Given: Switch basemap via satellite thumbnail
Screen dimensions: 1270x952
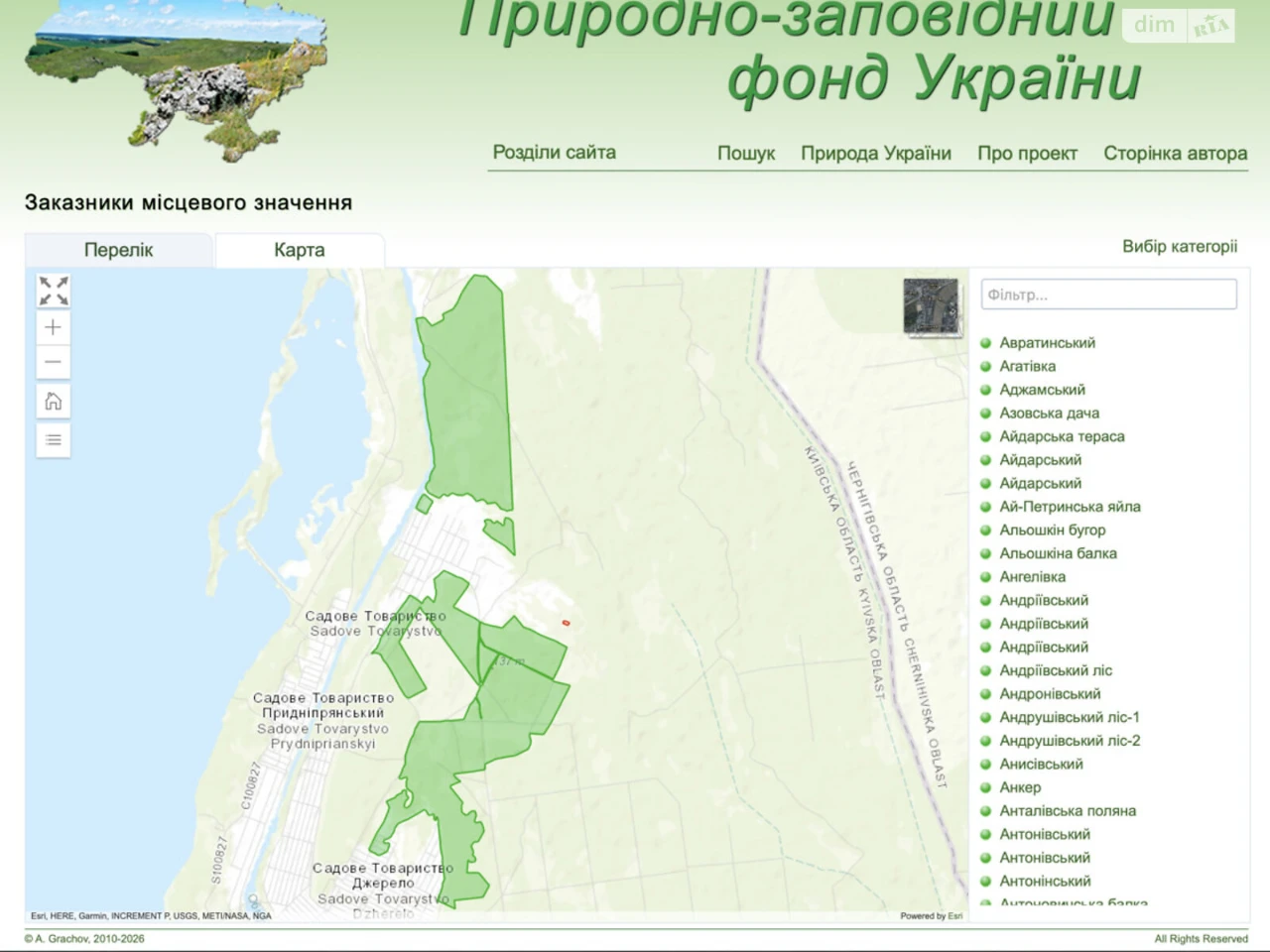Looking at the screenshot, I should coord(932,306).
